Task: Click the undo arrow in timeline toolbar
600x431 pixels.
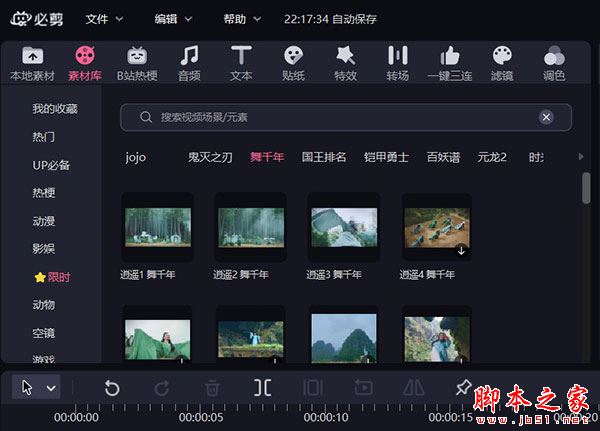Action: [x=112, y=388]
